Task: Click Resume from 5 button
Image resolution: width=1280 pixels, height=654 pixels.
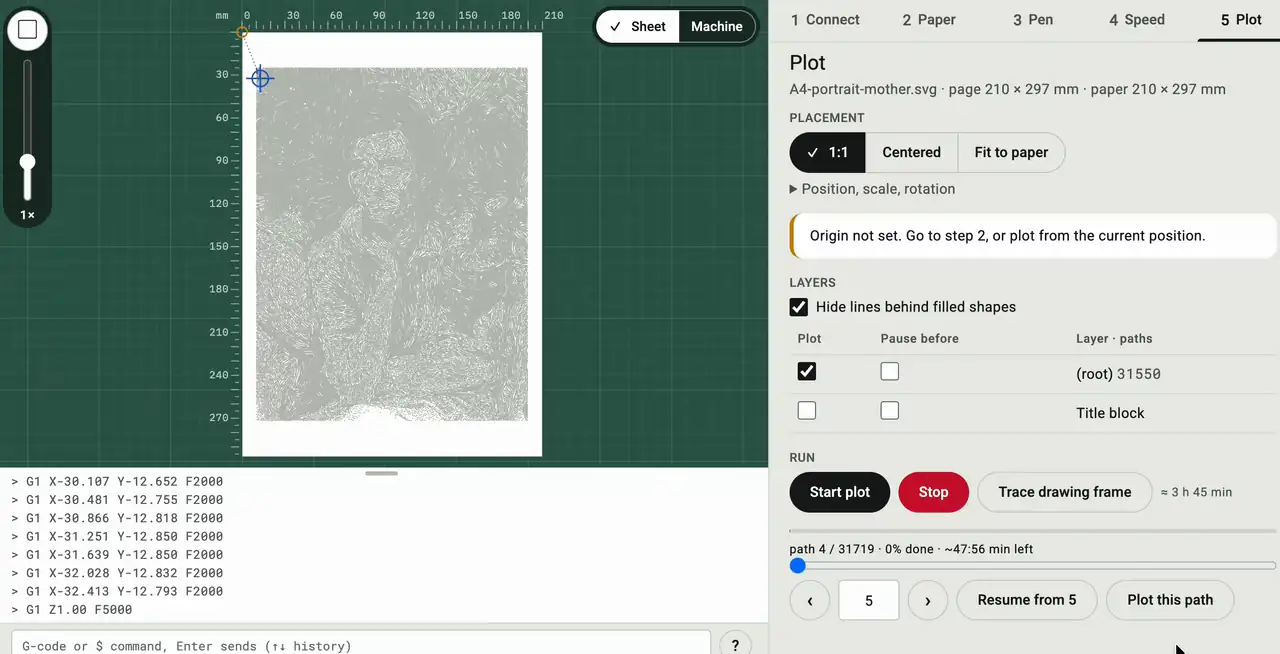Action: pyautogui.click(x=1027, y=600)
